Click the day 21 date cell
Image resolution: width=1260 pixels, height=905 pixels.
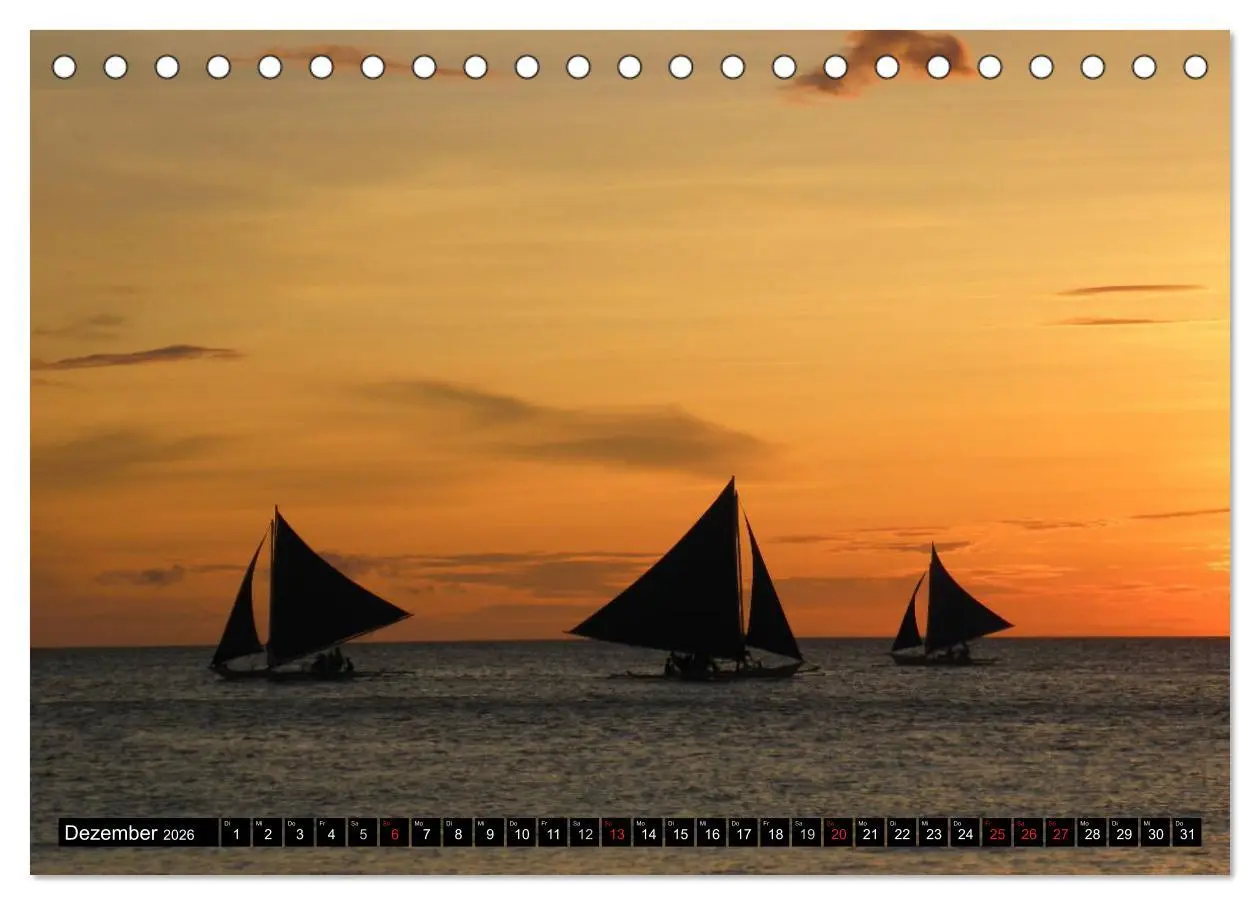point(869,832)
